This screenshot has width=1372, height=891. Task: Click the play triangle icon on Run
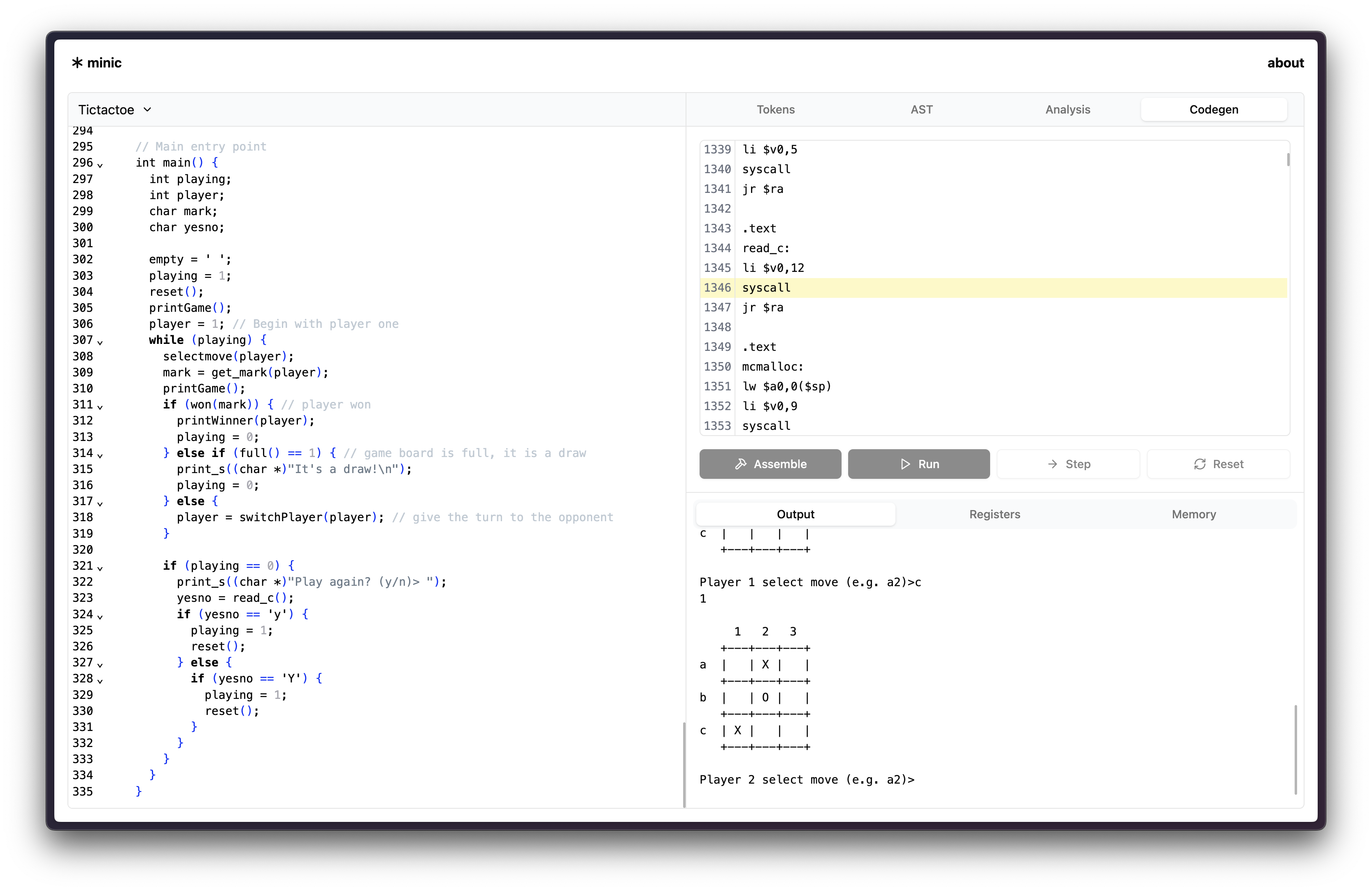pyautogui.click(x=905, y=464)
